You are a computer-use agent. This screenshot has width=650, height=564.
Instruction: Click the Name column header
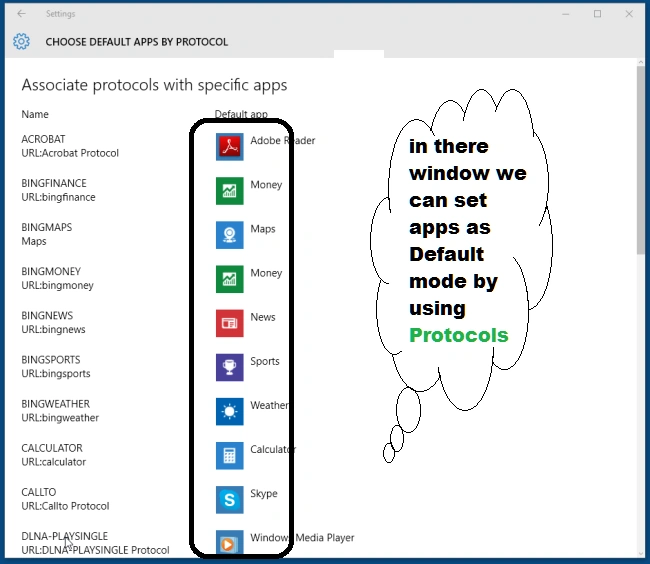(35, 114)
